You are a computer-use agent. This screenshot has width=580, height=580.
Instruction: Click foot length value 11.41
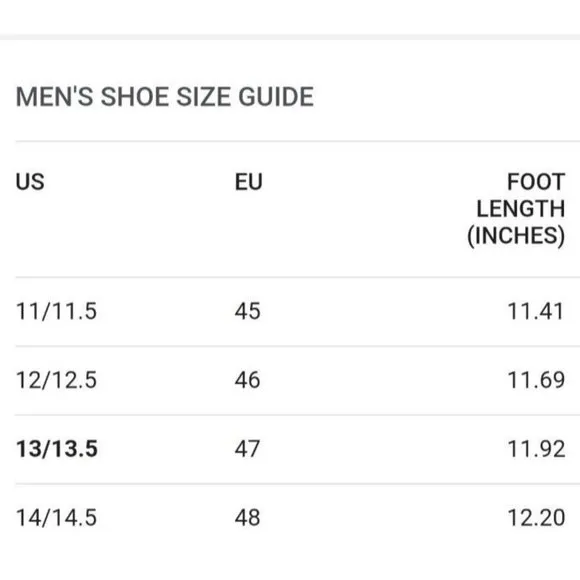[536, 311]
